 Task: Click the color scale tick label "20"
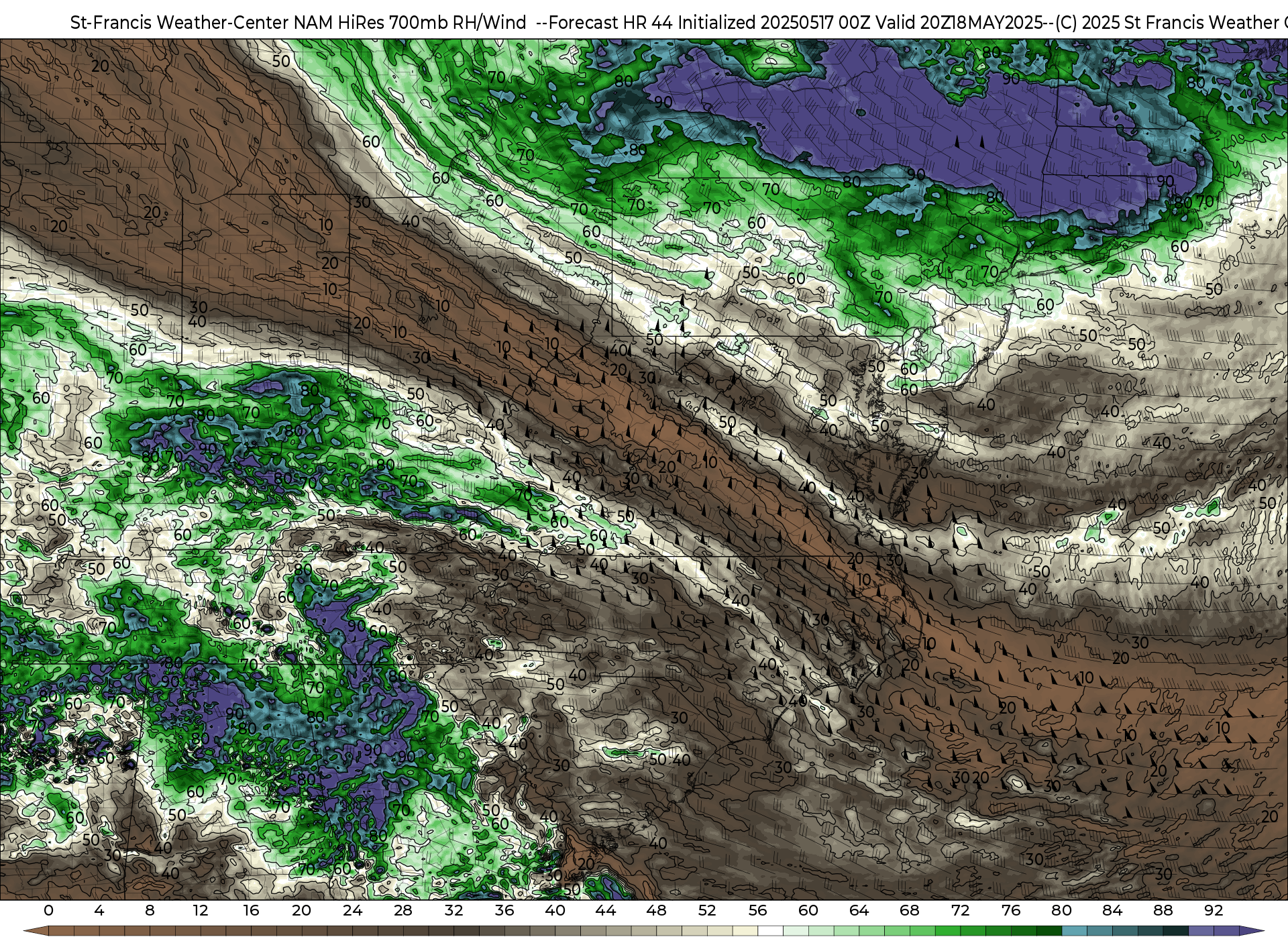(x=302, y=910)
